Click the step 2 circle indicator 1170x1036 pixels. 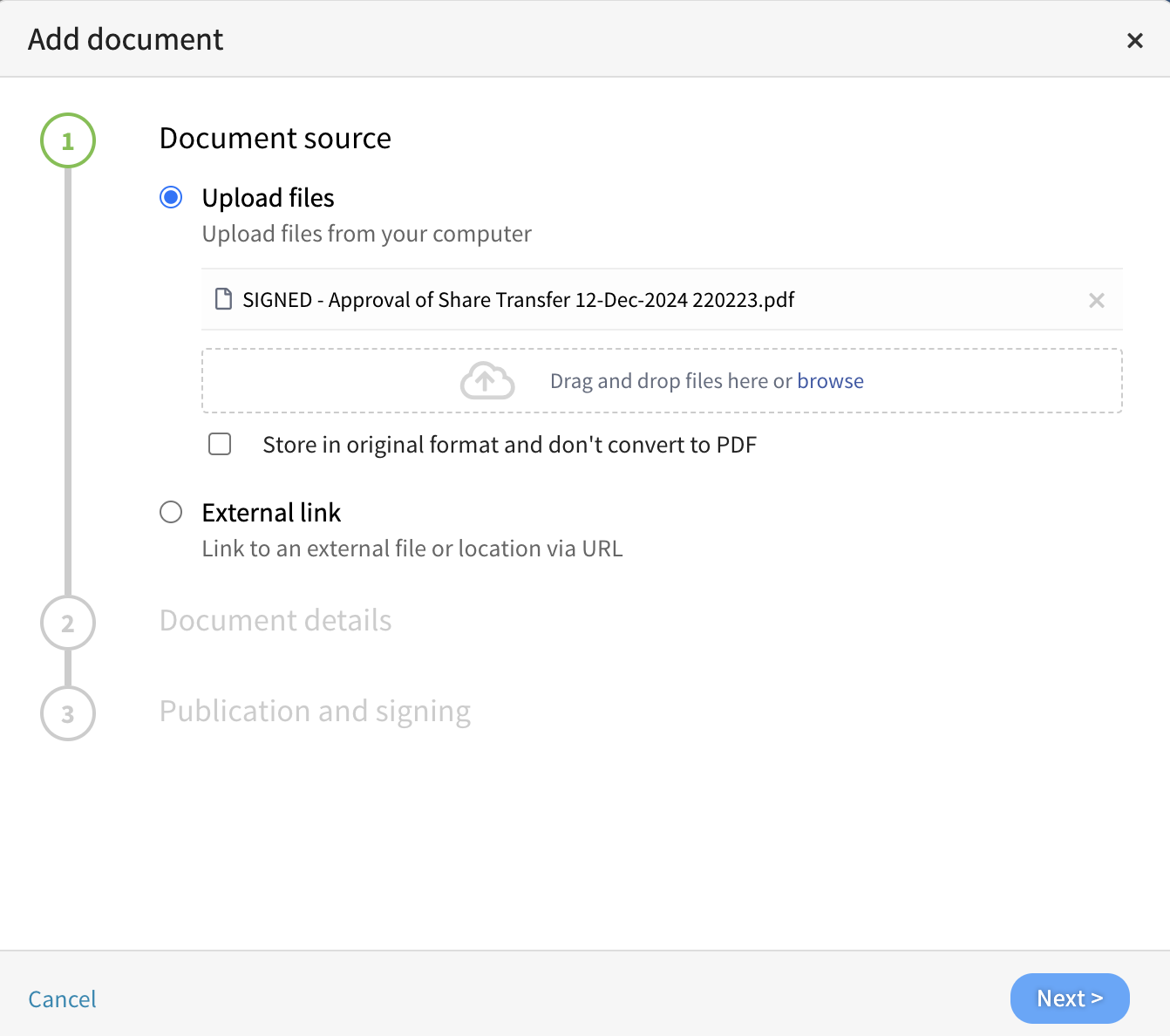[67, 623]
